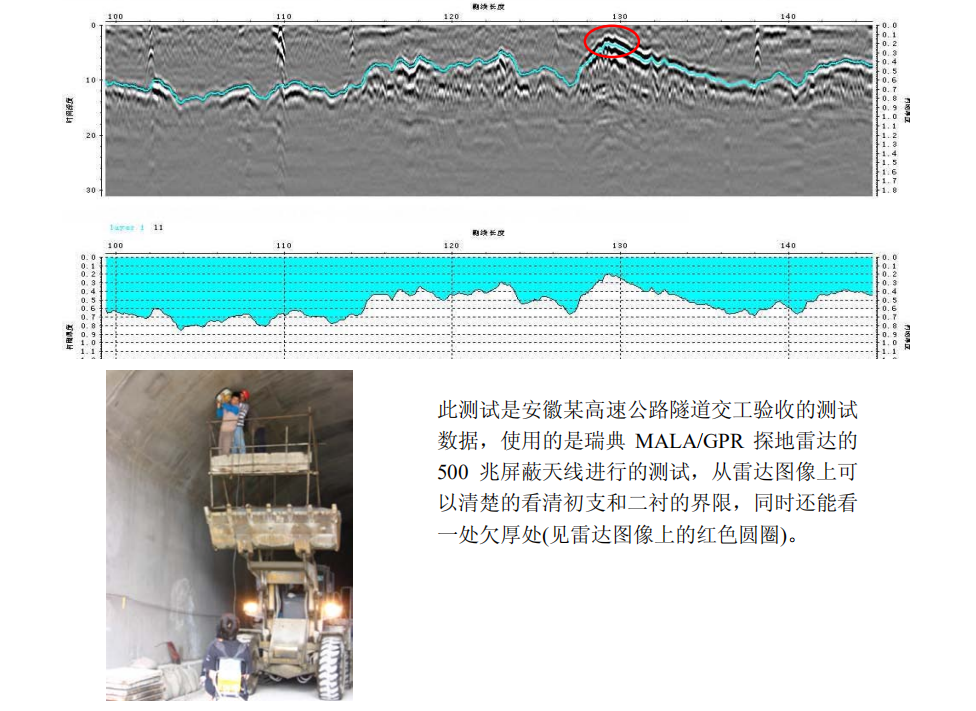Click the x-axis title above the radar profile
Image resolution: width=976 pixels, height=711 pixels.
click(x=488, y=6)
